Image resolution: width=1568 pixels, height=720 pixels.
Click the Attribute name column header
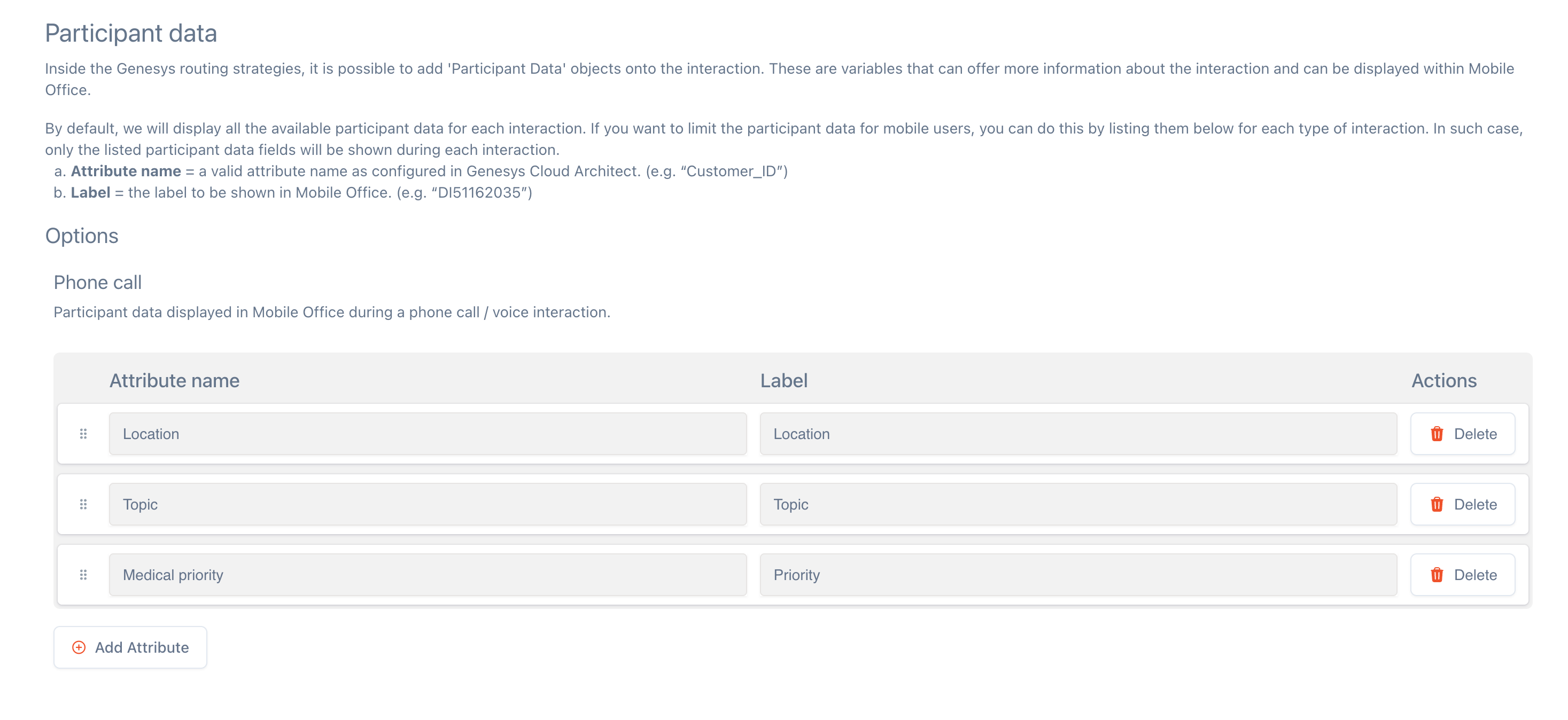(174, 381)
